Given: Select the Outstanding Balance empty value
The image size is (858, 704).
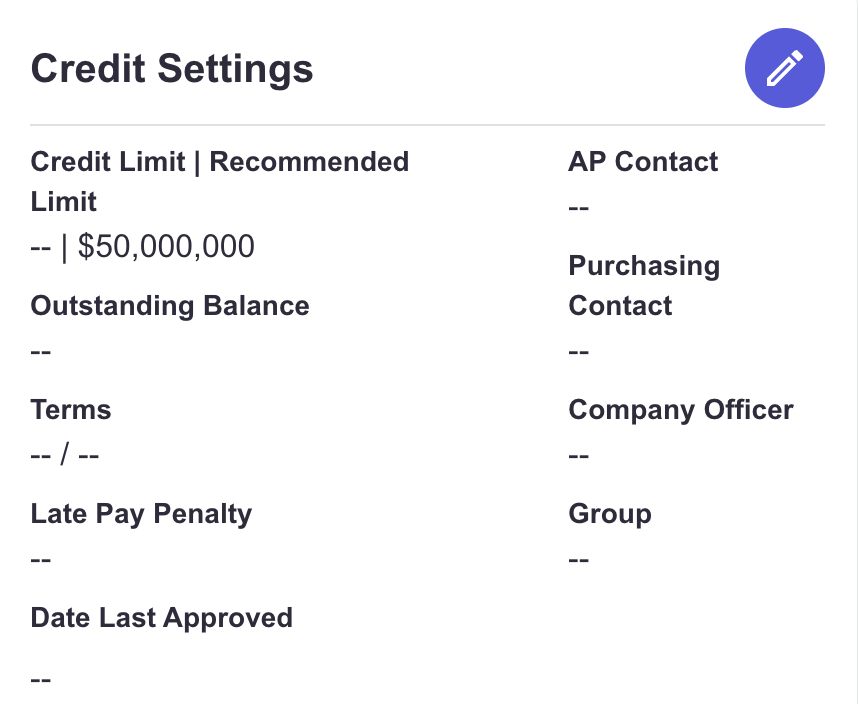Looking at the screenshot, I should pyautogui.click(x=40, y=351).
